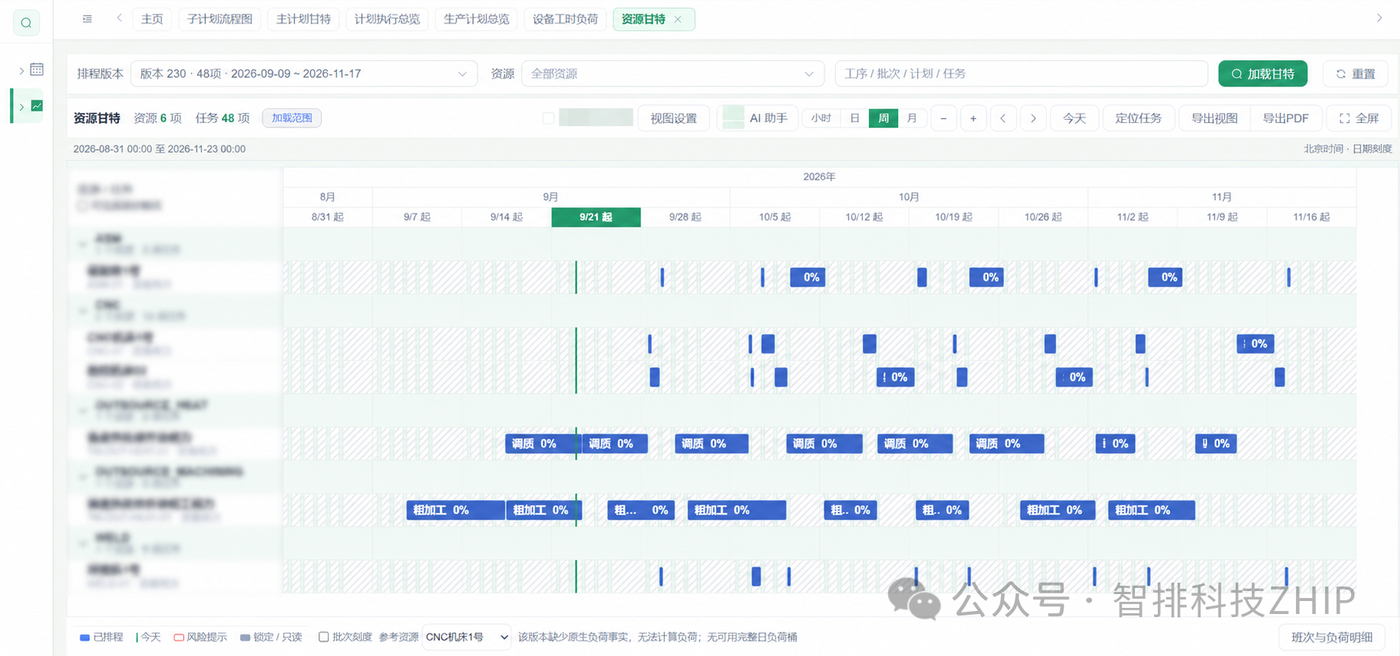Click the 11/16 起 week header
Image resolution: width=1400 pixels, height=656 pixels.
coord(1311,217)
